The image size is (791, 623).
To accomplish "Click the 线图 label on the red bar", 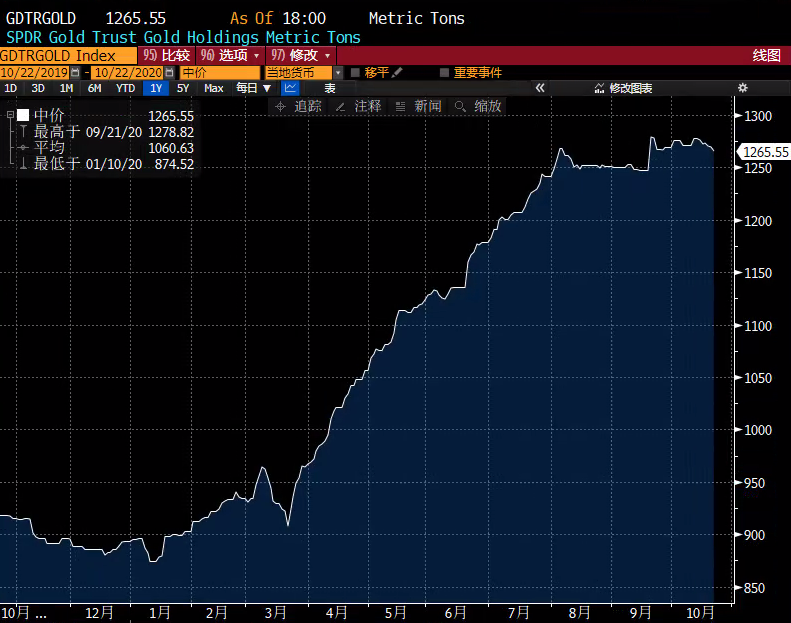I will click(x=767, y=55).
